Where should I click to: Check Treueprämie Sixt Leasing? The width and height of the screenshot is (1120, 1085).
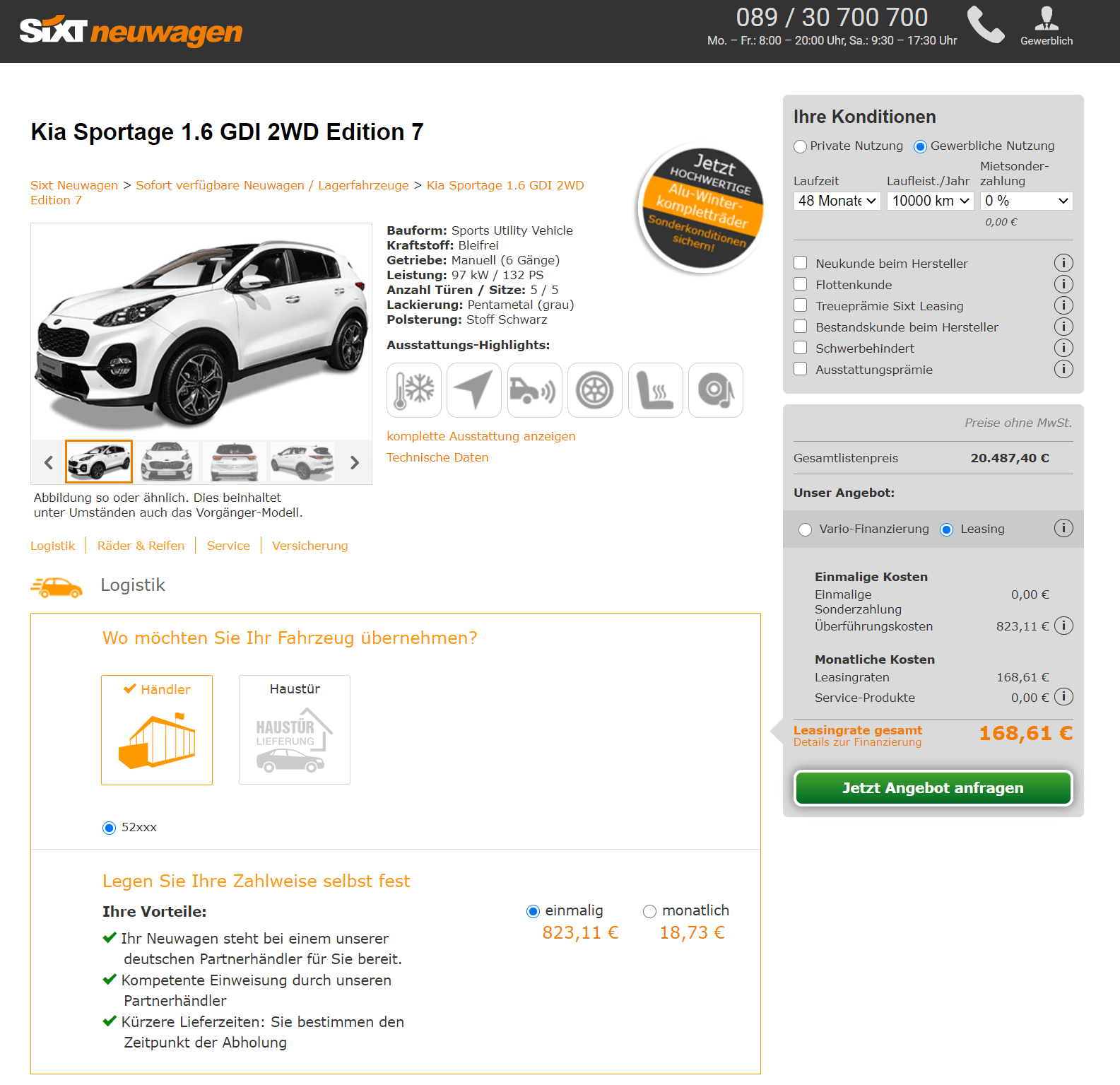(x=801, y=305)
